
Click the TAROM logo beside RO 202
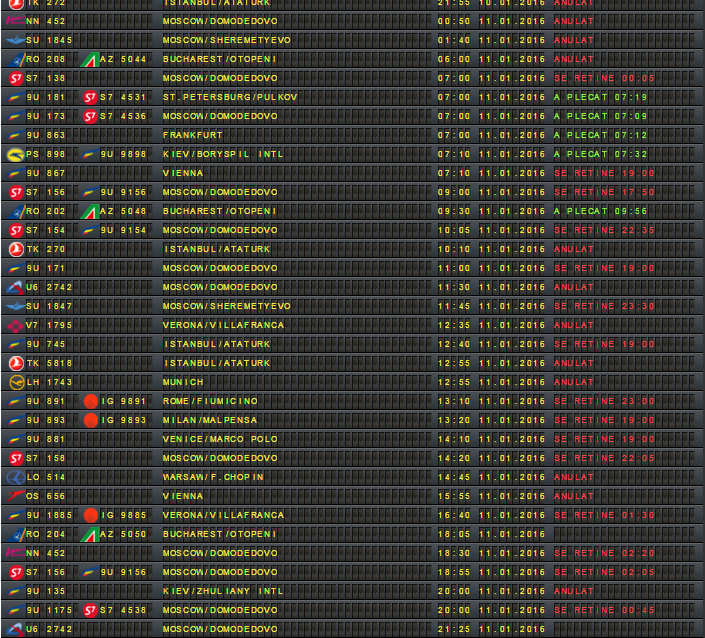pos(14,211)
